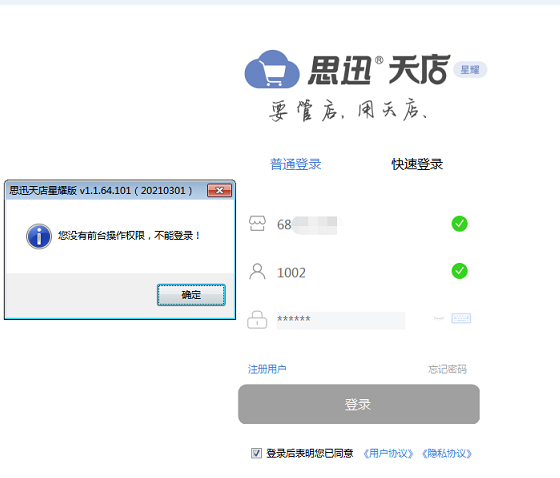Open the 《隐私协议》 link
This screenshot has height=478, width=560.
tap(447, 454)
